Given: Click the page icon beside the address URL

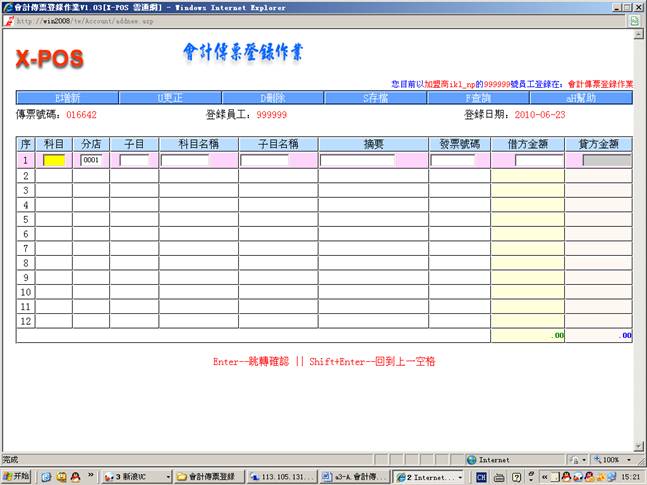Looking at the screenshot, I should (x=9, y=20).
